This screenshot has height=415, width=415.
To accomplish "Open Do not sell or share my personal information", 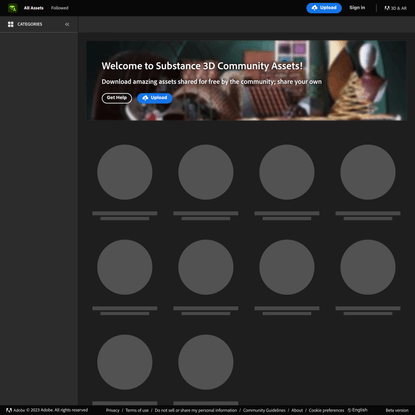I will coord(196,410).
